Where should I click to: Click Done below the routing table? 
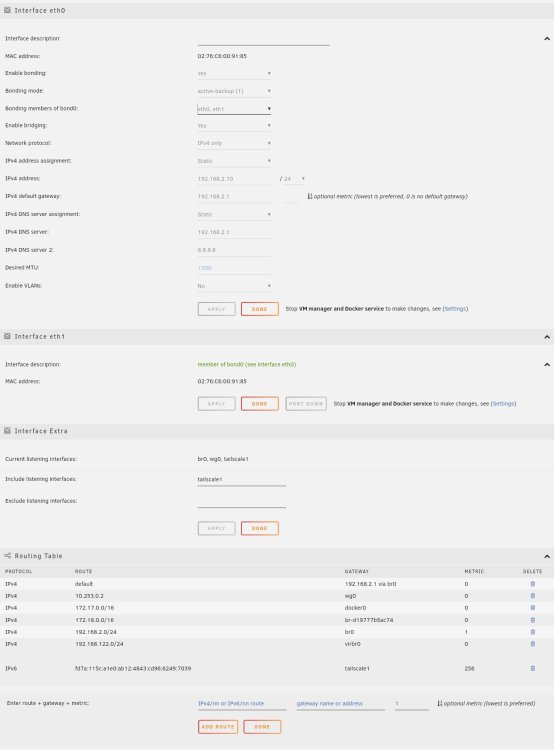coord(262,727)
